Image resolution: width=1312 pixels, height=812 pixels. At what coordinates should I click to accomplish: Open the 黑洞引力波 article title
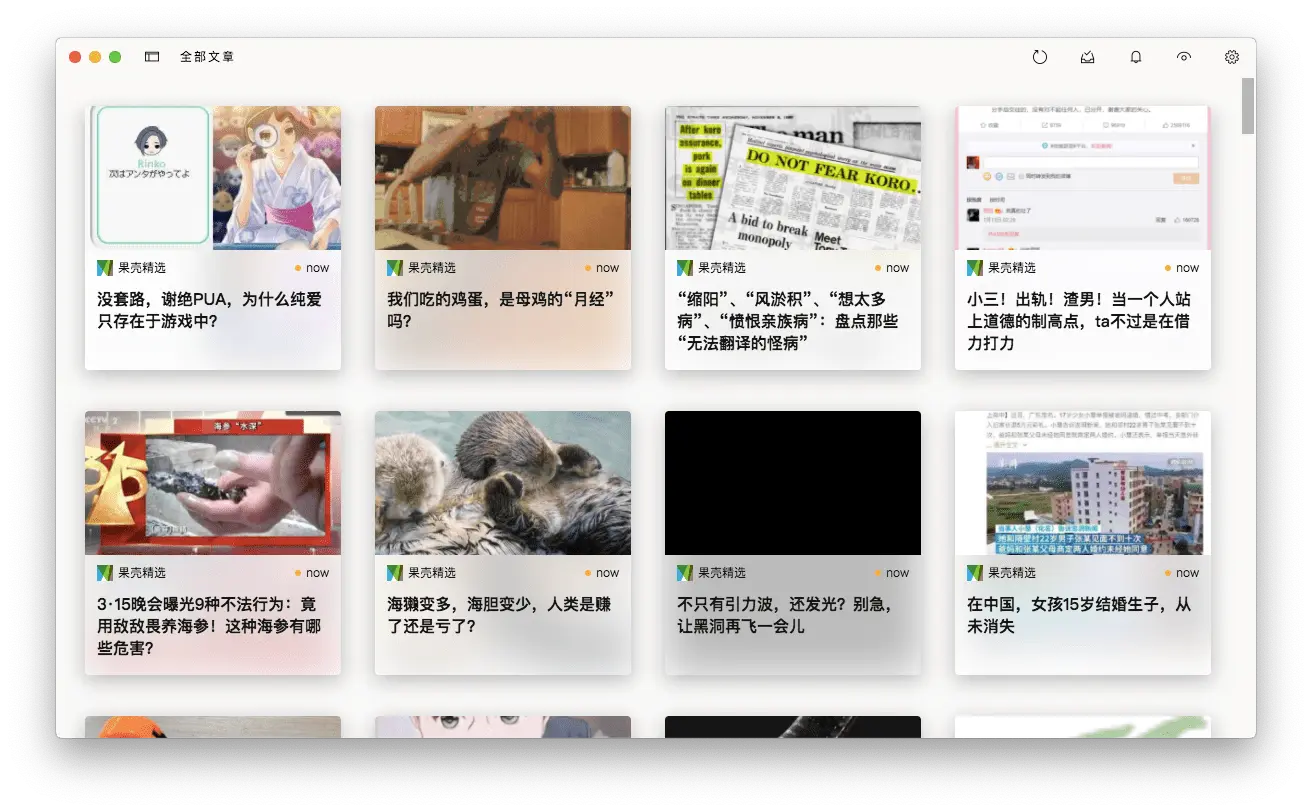pos(784,615)
